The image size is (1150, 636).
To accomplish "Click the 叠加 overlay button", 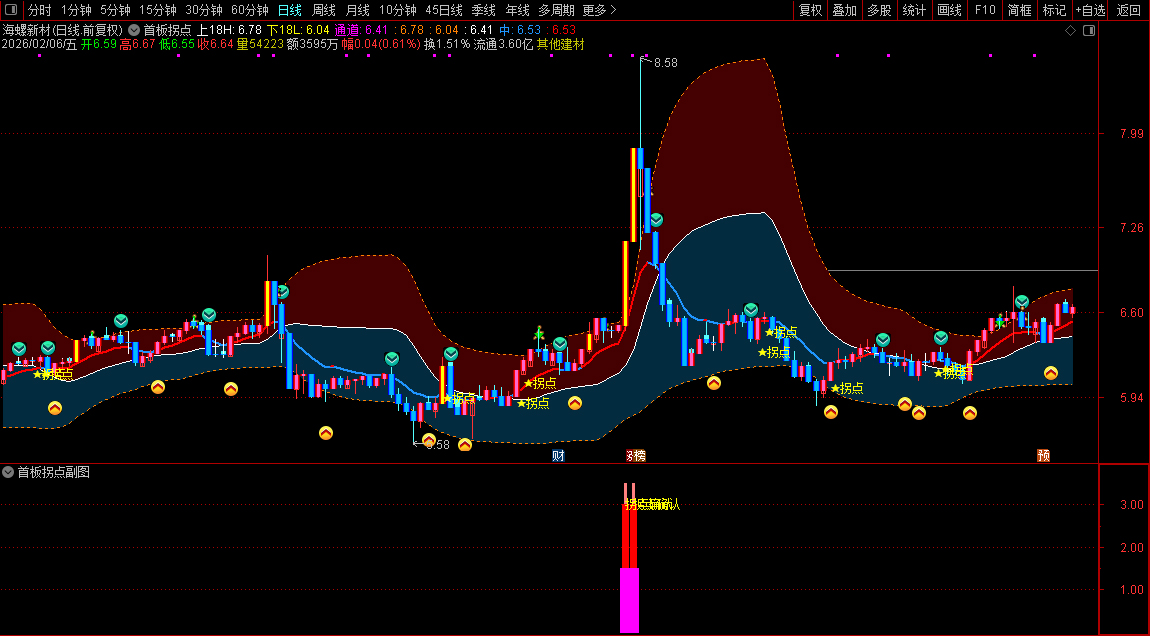I will point(844,10).
